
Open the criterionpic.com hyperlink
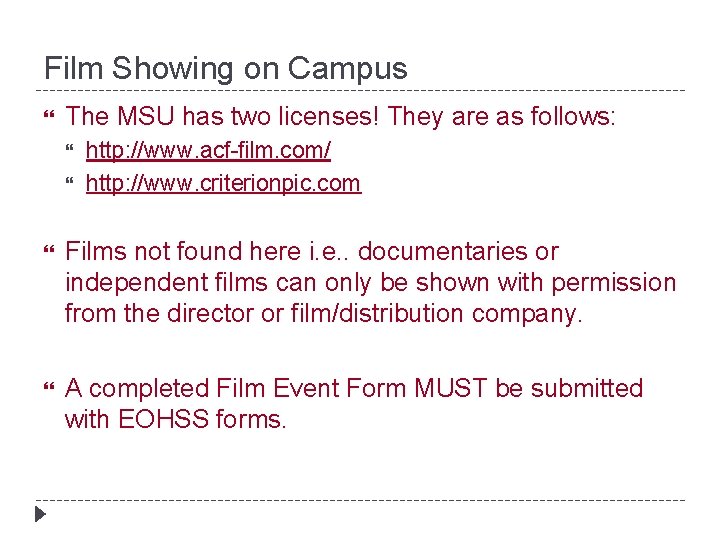pos(224,184)
